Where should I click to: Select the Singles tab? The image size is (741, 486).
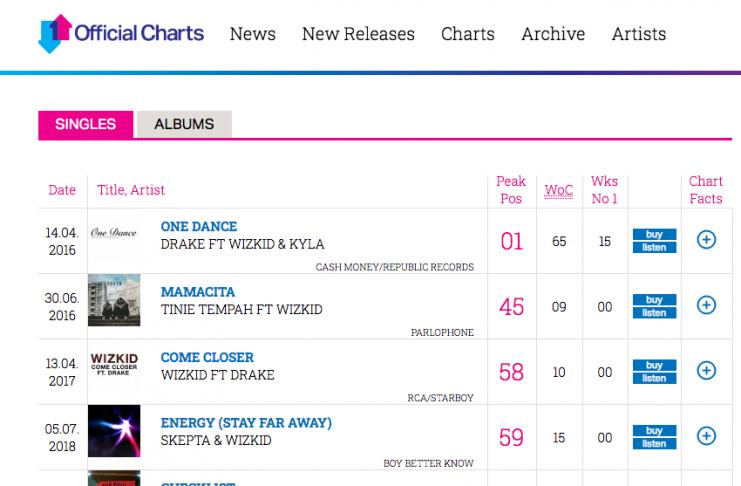click(x=86, y=125)
